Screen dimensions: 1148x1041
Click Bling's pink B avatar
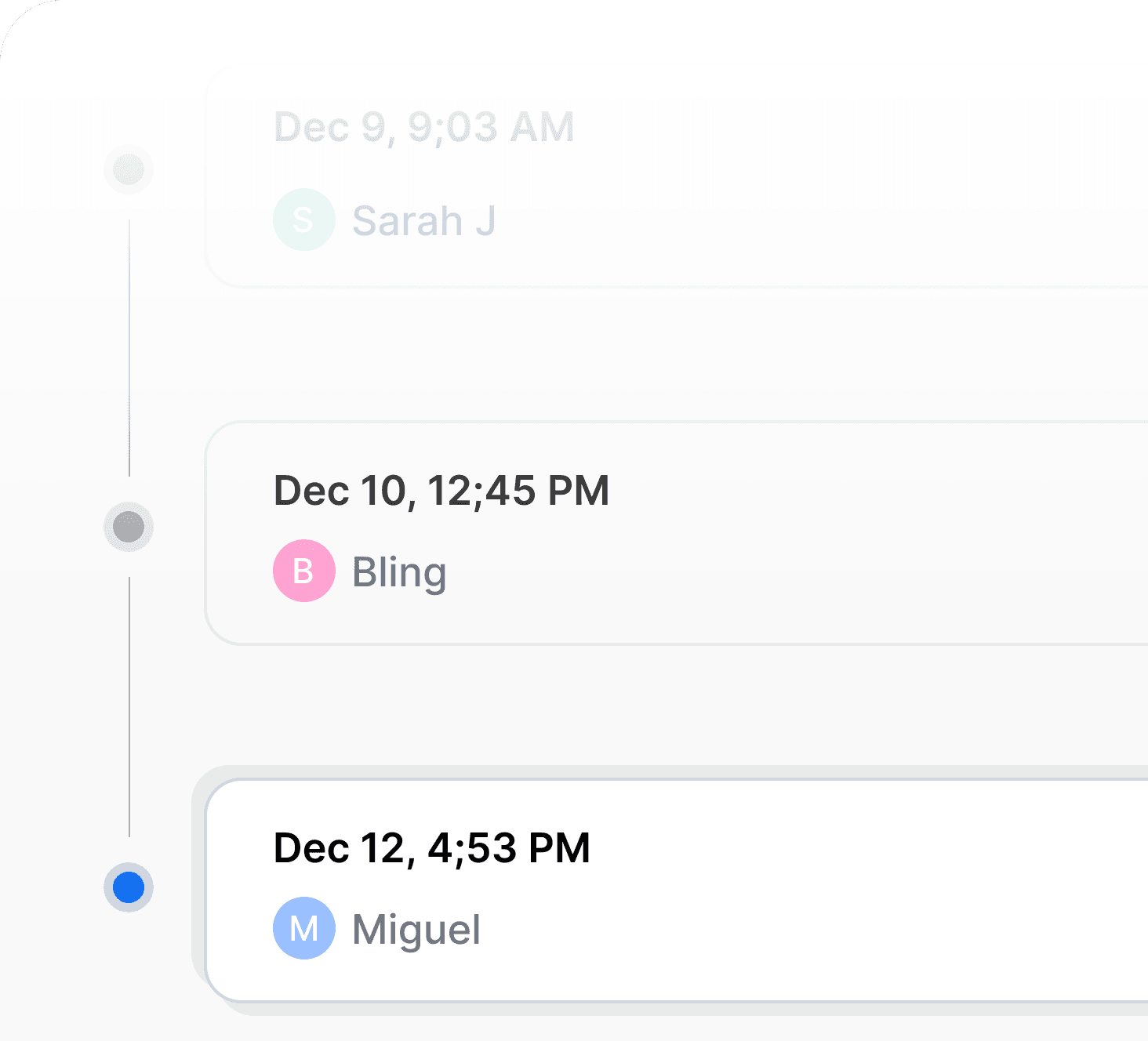(304, 571)
